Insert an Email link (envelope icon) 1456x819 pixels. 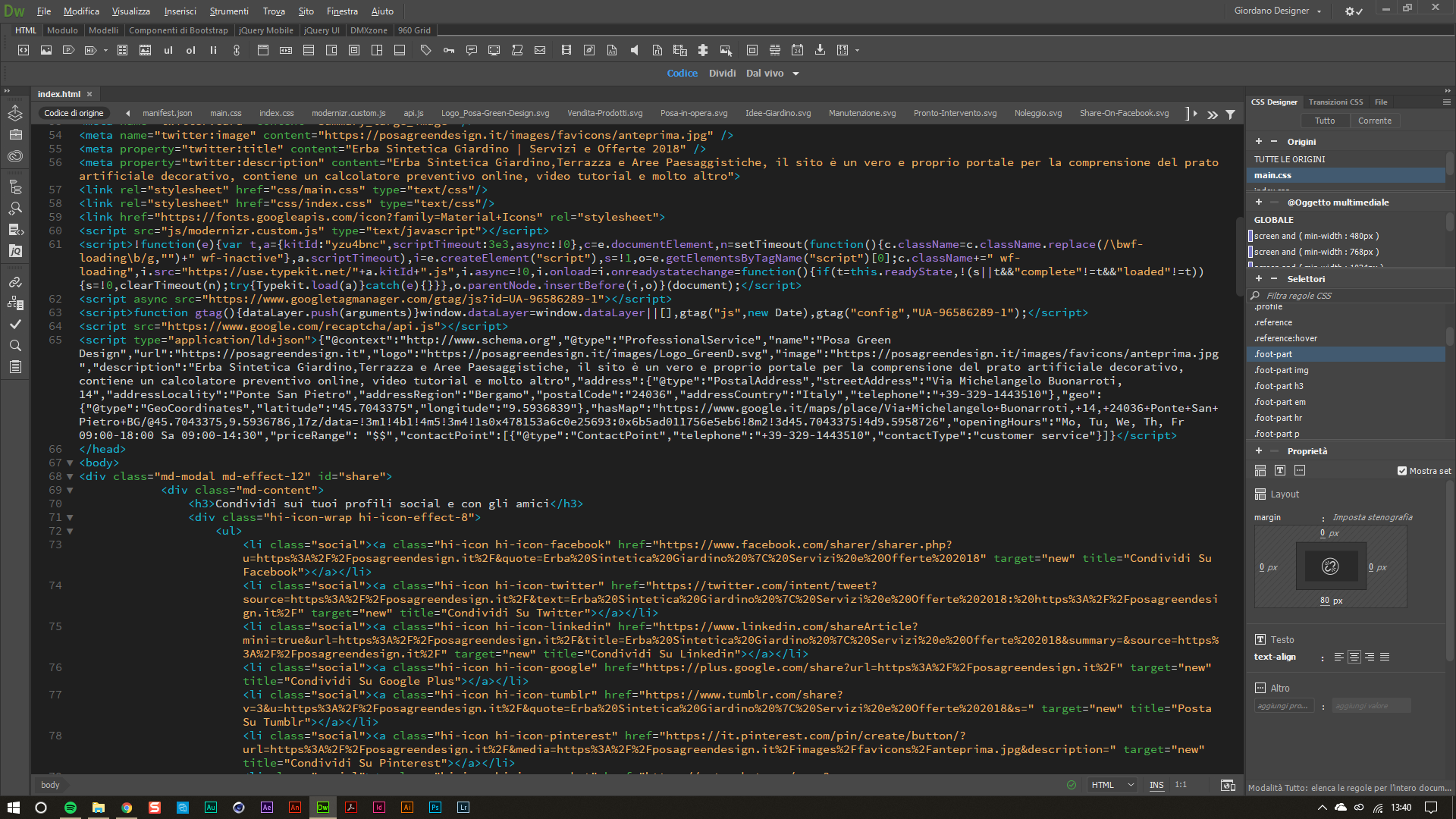pos(540,50)
